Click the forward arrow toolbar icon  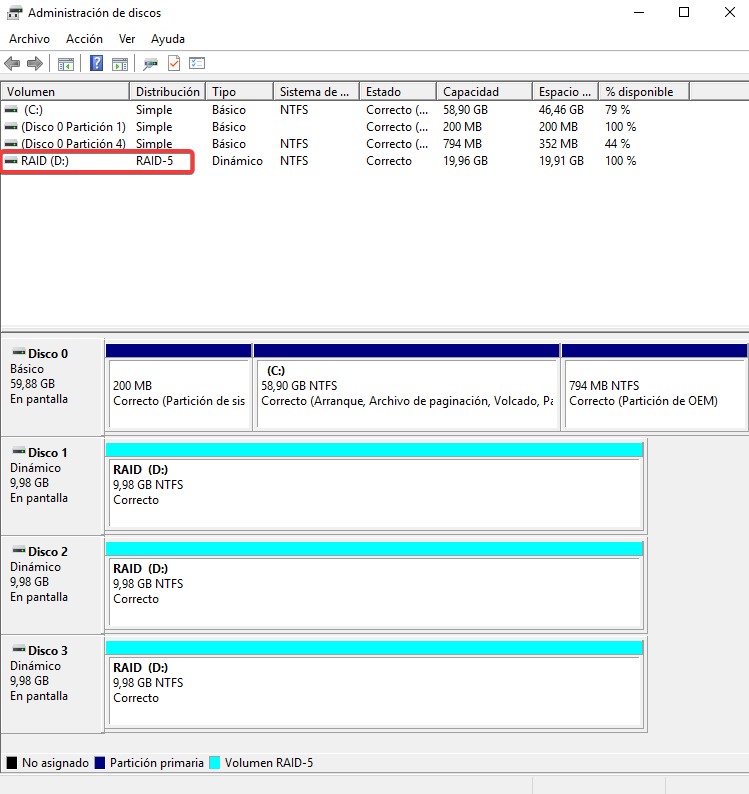35,64
